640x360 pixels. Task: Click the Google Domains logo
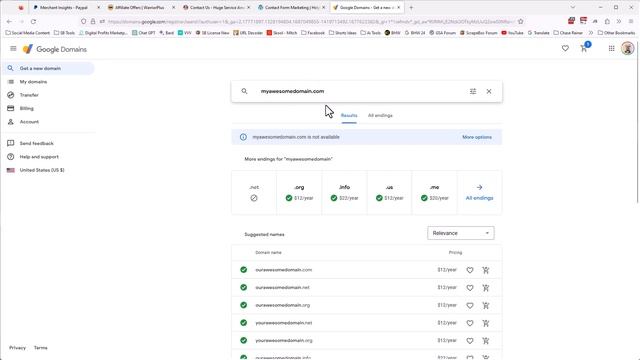(x=55, y=49)
